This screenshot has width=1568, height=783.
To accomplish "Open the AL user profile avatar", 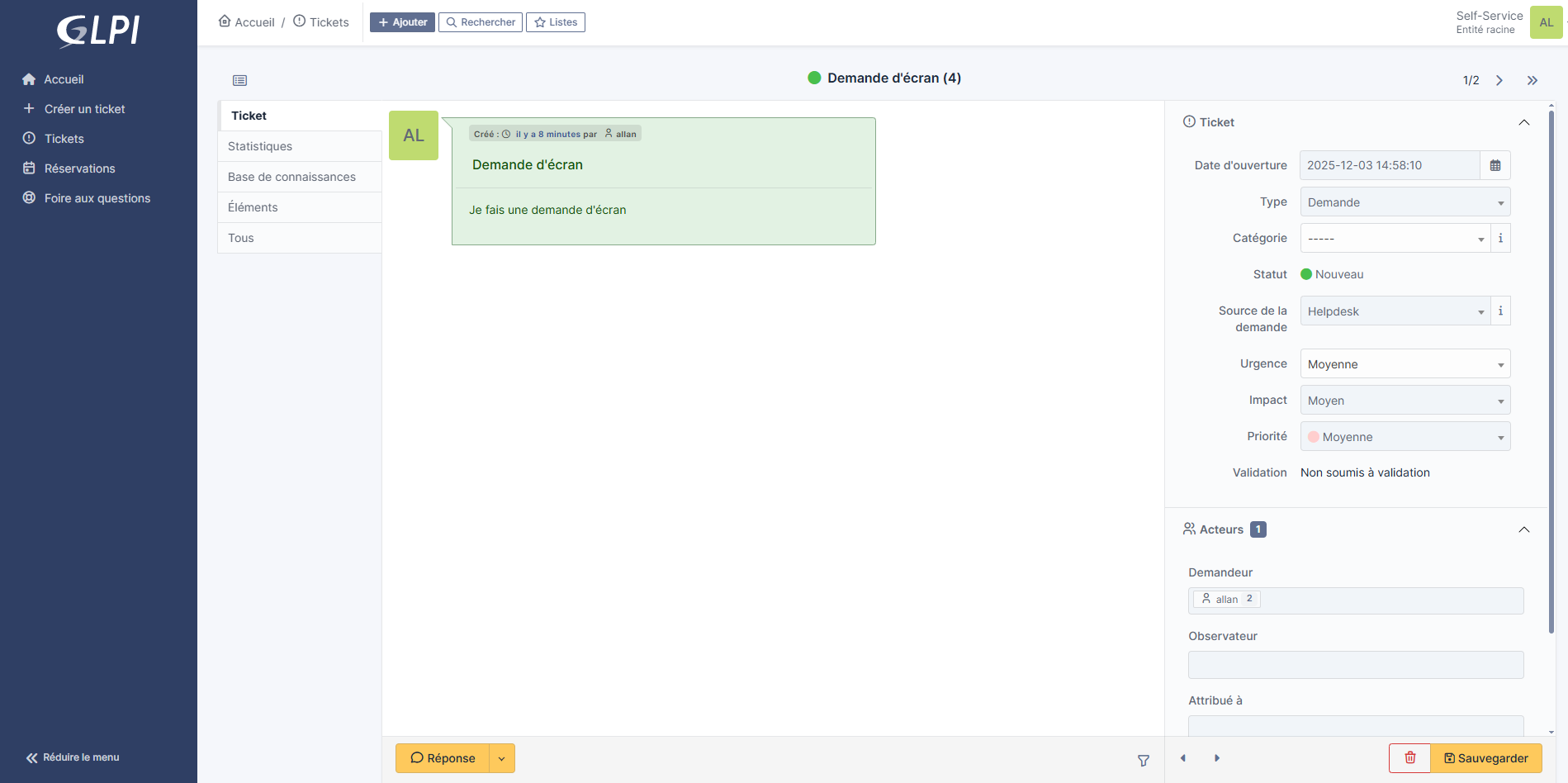I will click(1546, 22).
